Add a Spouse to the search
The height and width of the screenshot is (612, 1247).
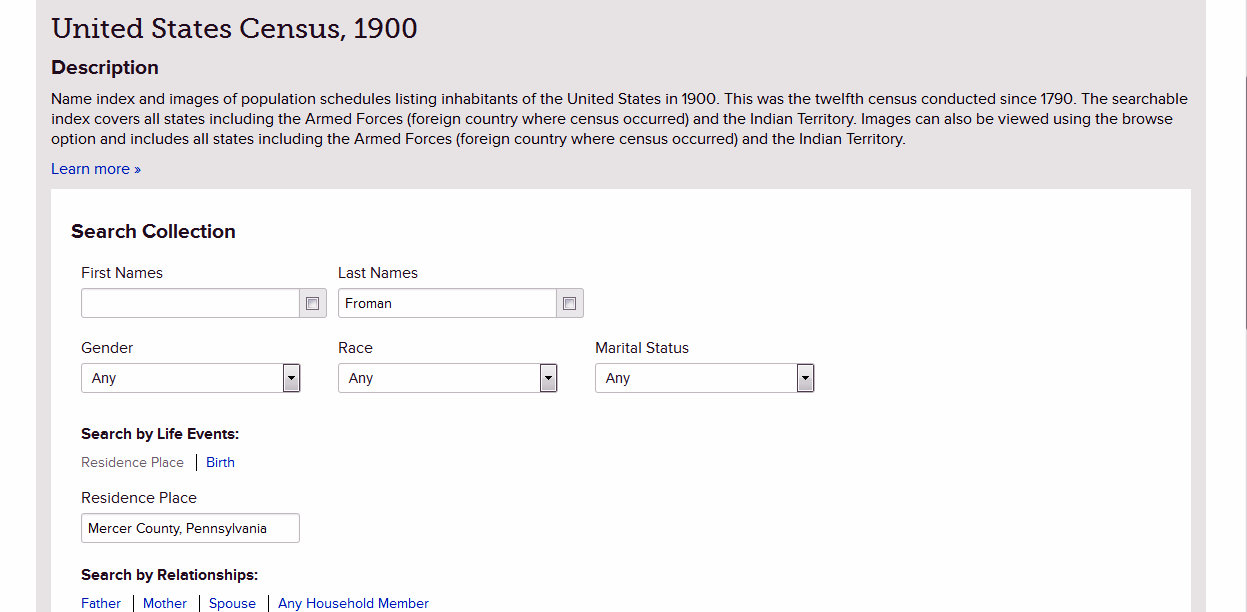tap(232, 603)
